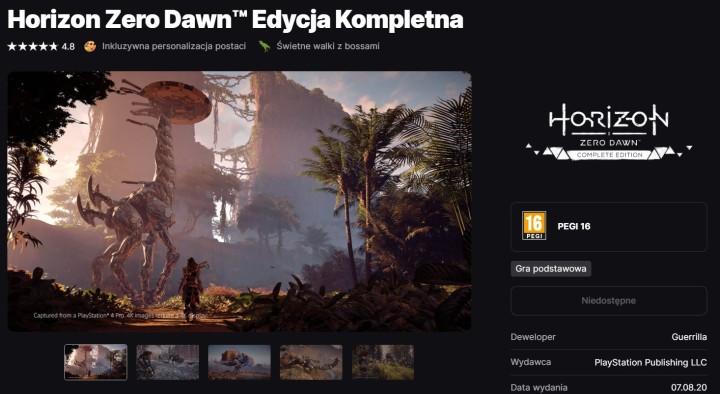Select the first screenshot thumbnail
720x394 pixels.
coord(96,362)
